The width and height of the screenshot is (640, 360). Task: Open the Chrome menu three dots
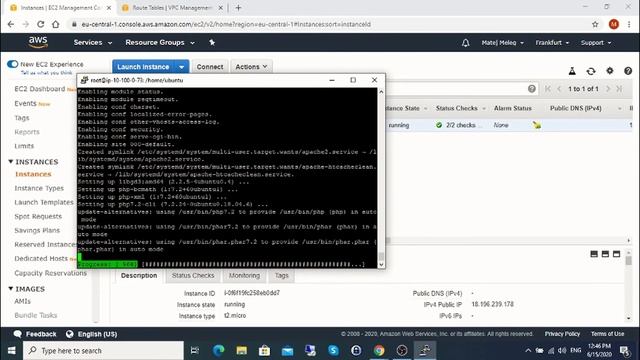(x=629, y=24)
